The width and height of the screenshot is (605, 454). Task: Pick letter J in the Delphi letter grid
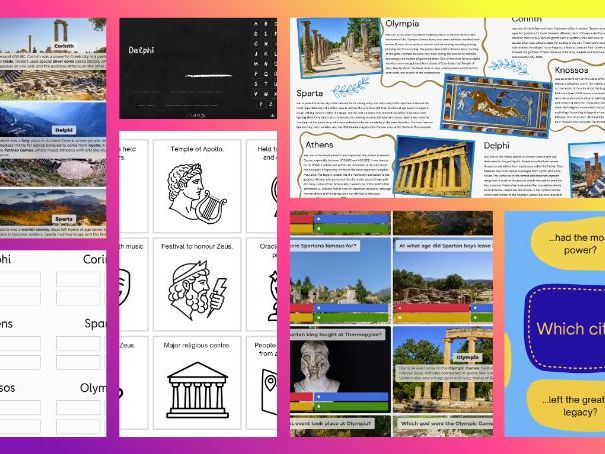click(256, 54)
